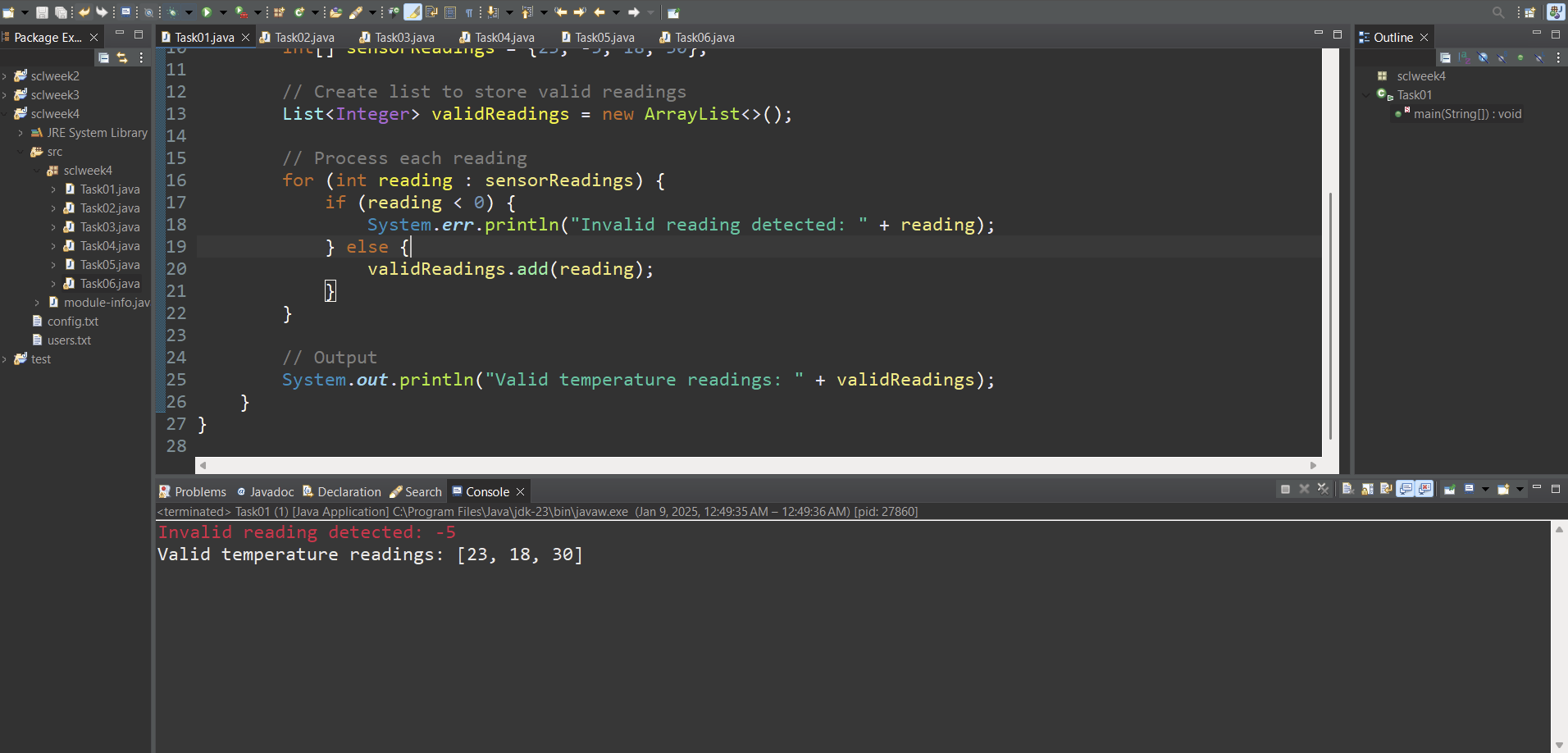Screen dimensions: 1568x753
Task: Toggle Block Selection mode
Action: [450, 12]
